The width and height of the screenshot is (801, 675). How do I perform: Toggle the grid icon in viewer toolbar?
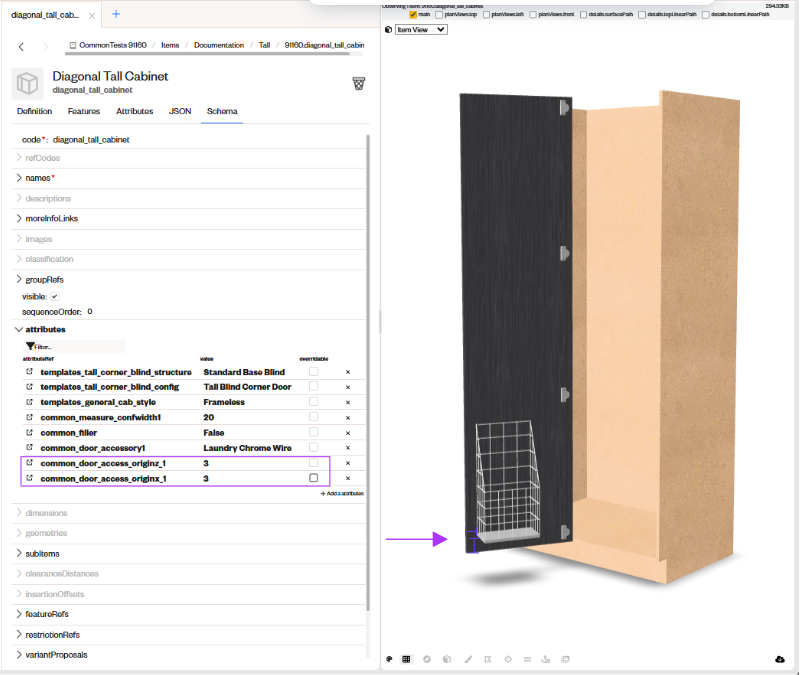406,659
